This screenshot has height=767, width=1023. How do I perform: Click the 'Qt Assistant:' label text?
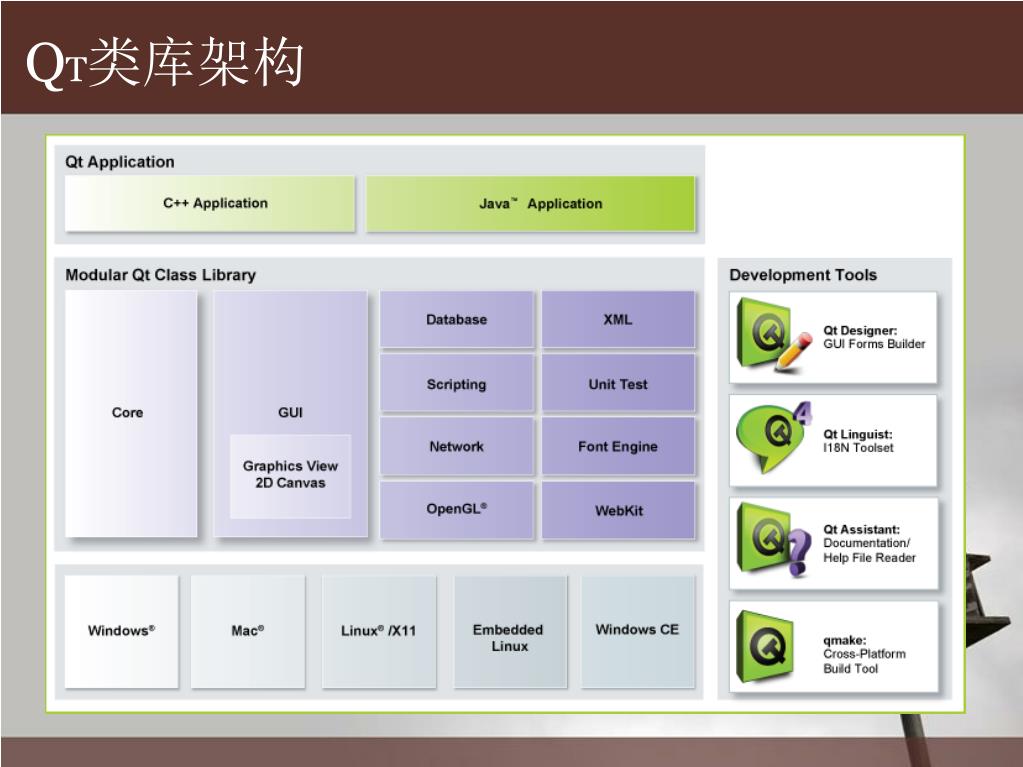(x=861, y=530)
